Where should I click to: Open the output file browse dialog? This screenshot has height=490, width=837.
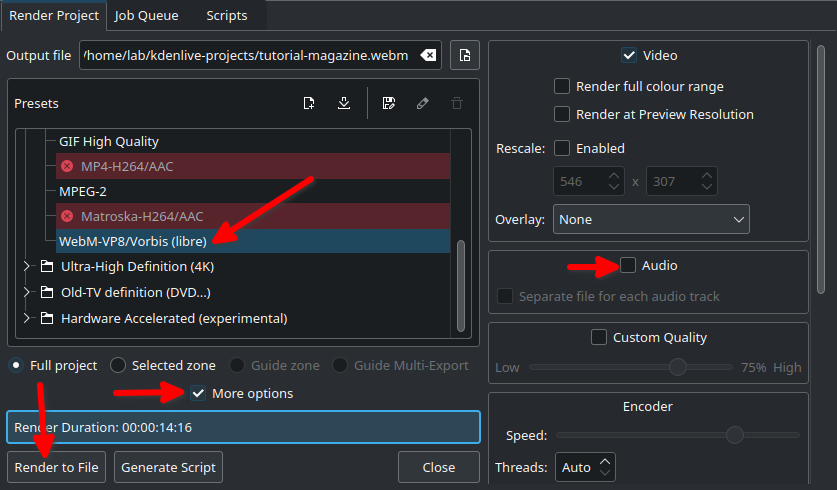(x=465, y=55)
